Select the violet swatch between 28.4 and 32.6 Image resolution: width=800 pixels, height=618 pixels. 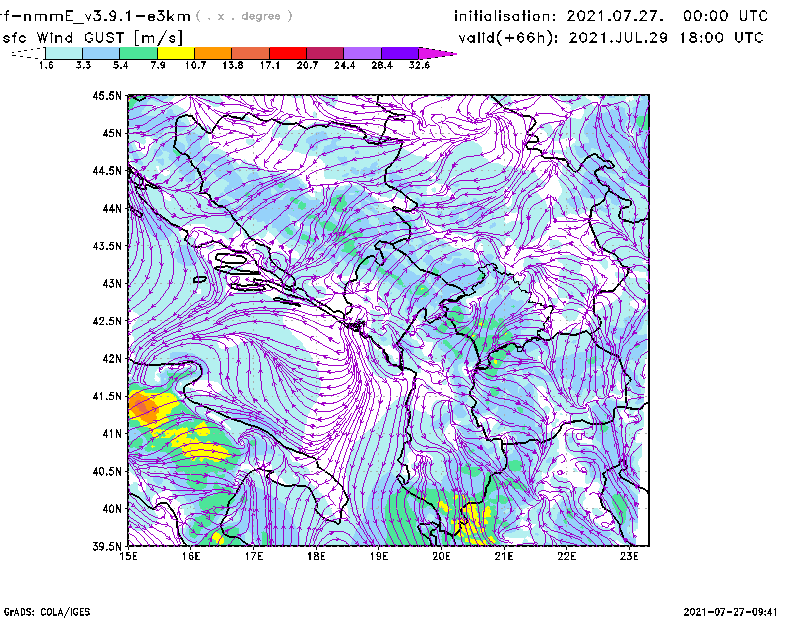(399, 53)
